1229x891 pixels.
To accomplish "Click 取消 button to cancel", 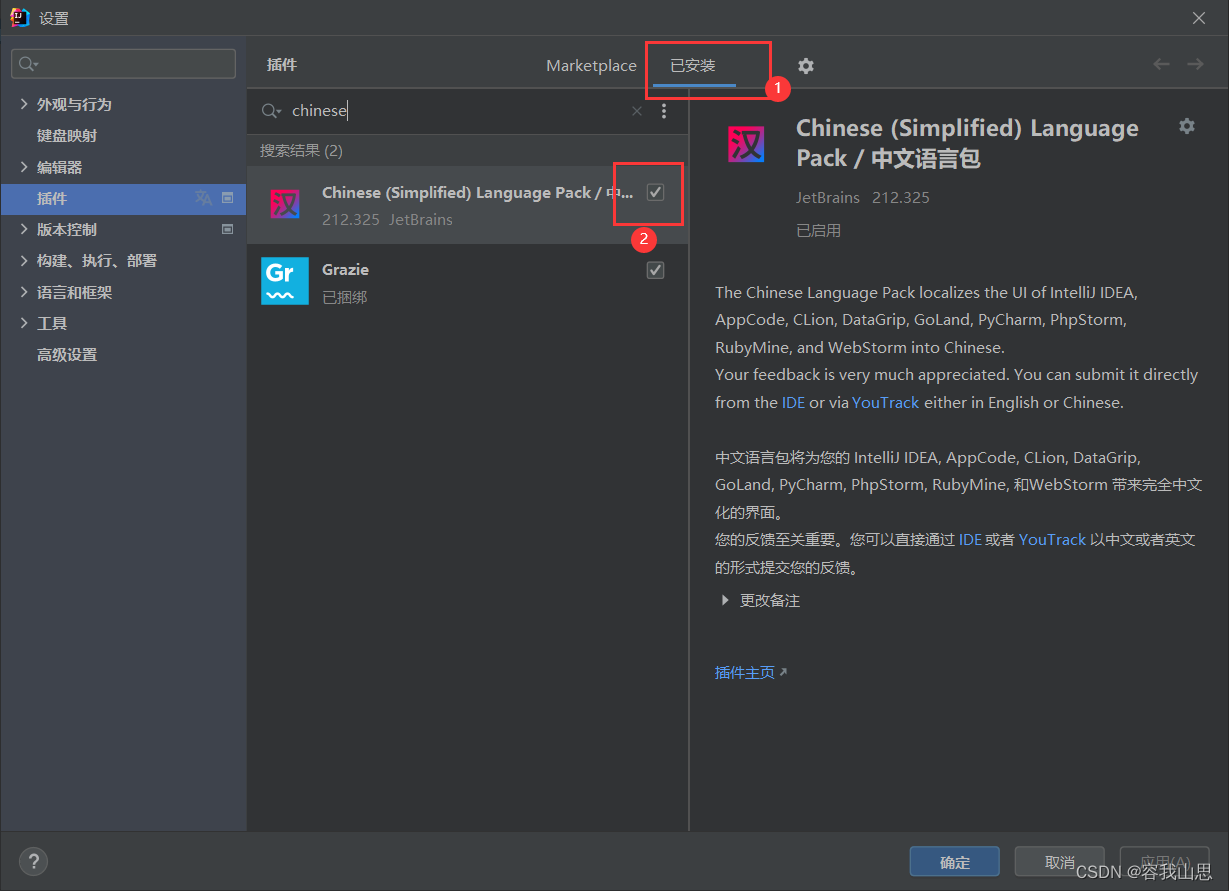I will click(1060, 862).
